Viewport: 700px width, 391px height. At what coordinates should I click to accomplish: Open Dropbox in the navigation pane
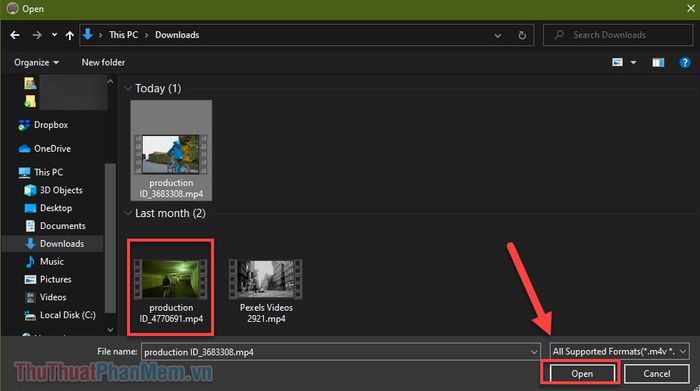pos(51,125)
